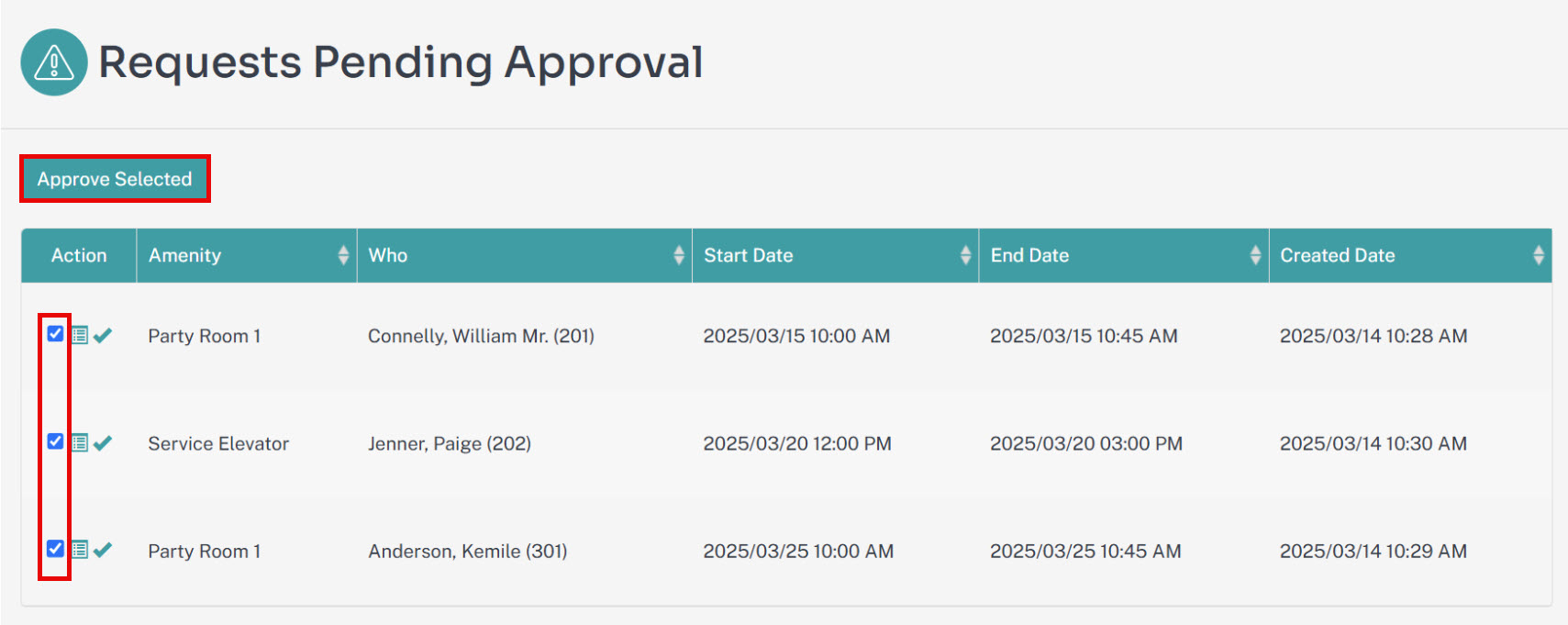This screenshot has width=1568, height=625.
Task: Click the Approve Selected button
Action: pyautogui.click(x=115, y=179)
